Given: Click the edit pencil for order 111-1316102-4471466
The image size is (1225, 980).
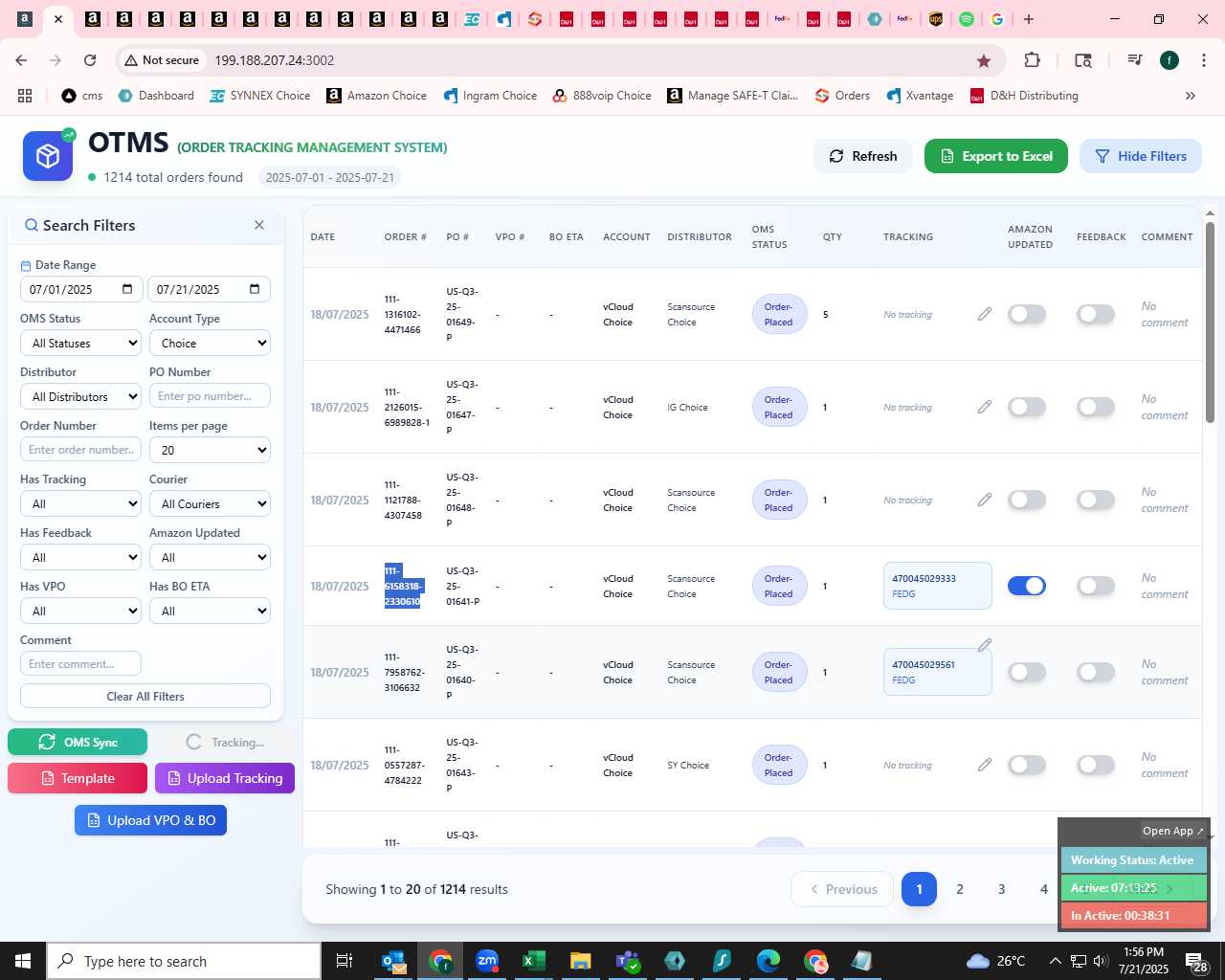Looking at the screenshot, I should (984, 314).
